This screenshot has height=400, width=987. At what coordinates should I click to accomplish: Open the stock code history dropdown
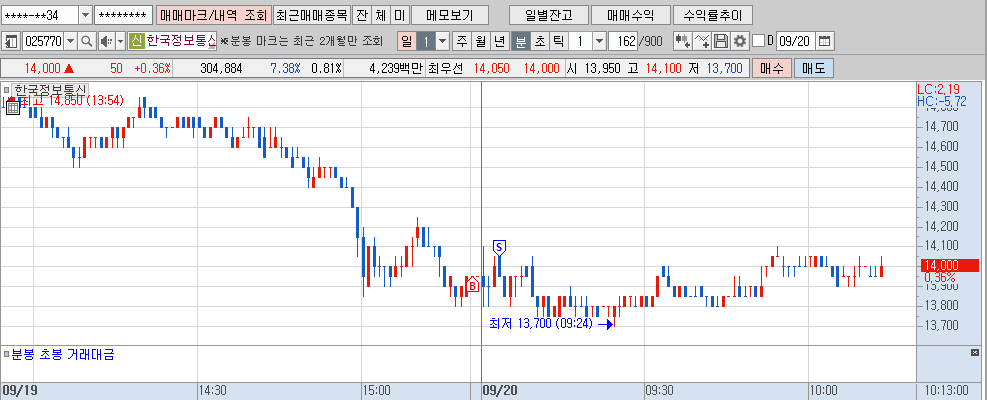(x=70, y=42)
